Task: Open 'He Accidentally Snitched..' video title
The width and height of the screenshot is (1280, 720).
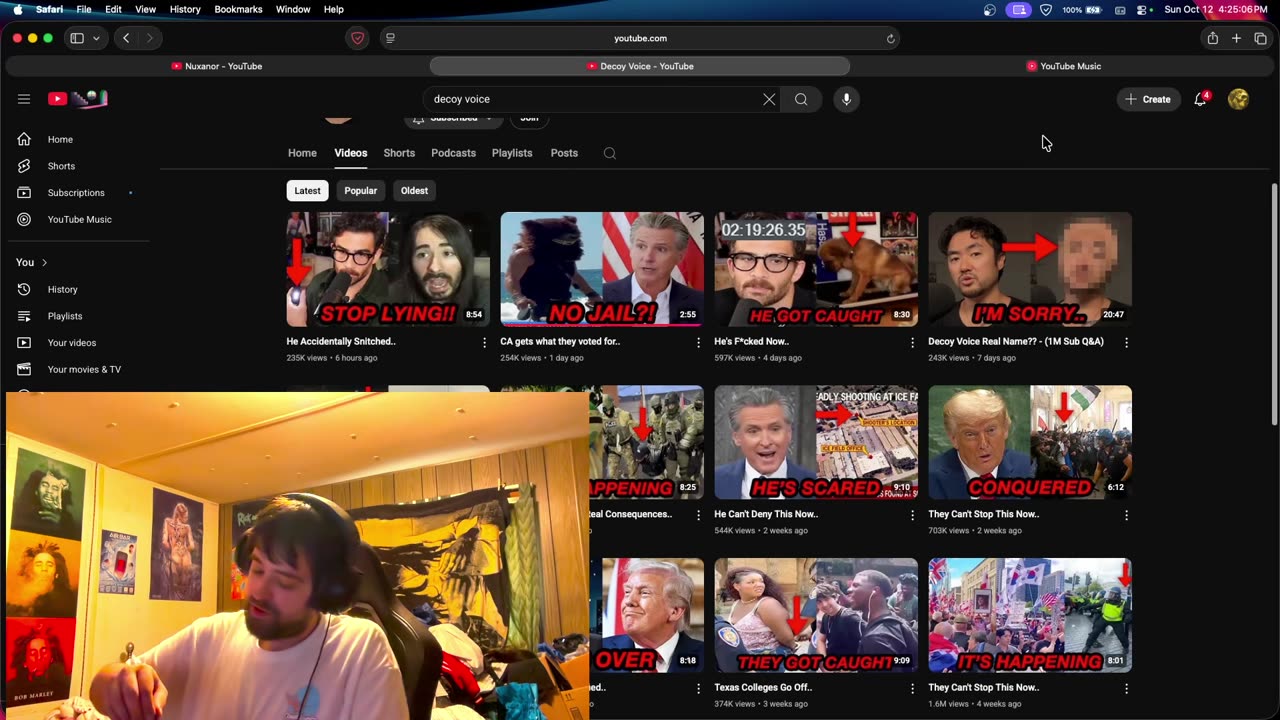Action: [x=341, y=341]
